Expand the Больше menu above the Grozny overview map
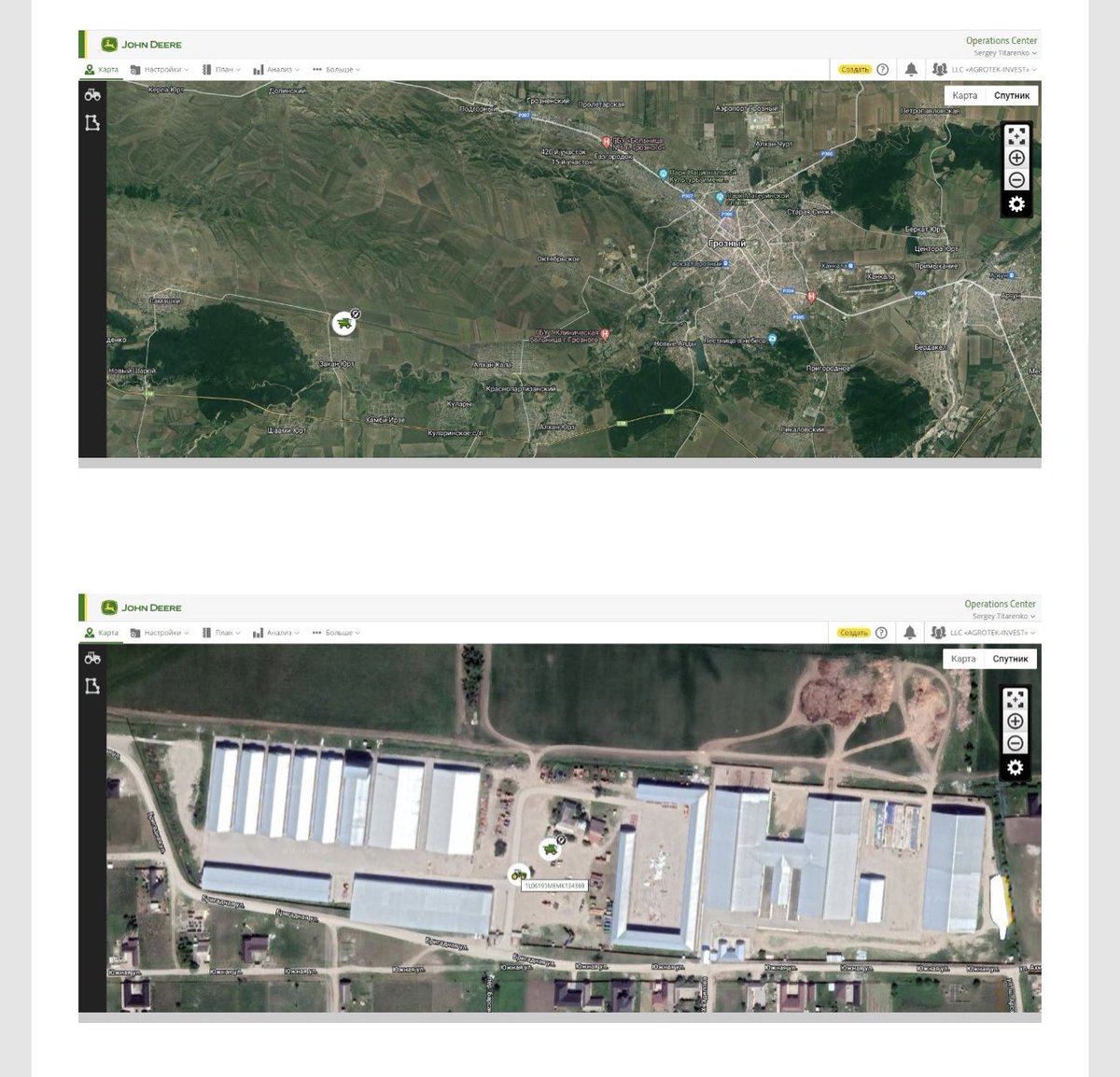This screenshot has width=1120, height=1077. pyautogui.click(x=337, y=69)
